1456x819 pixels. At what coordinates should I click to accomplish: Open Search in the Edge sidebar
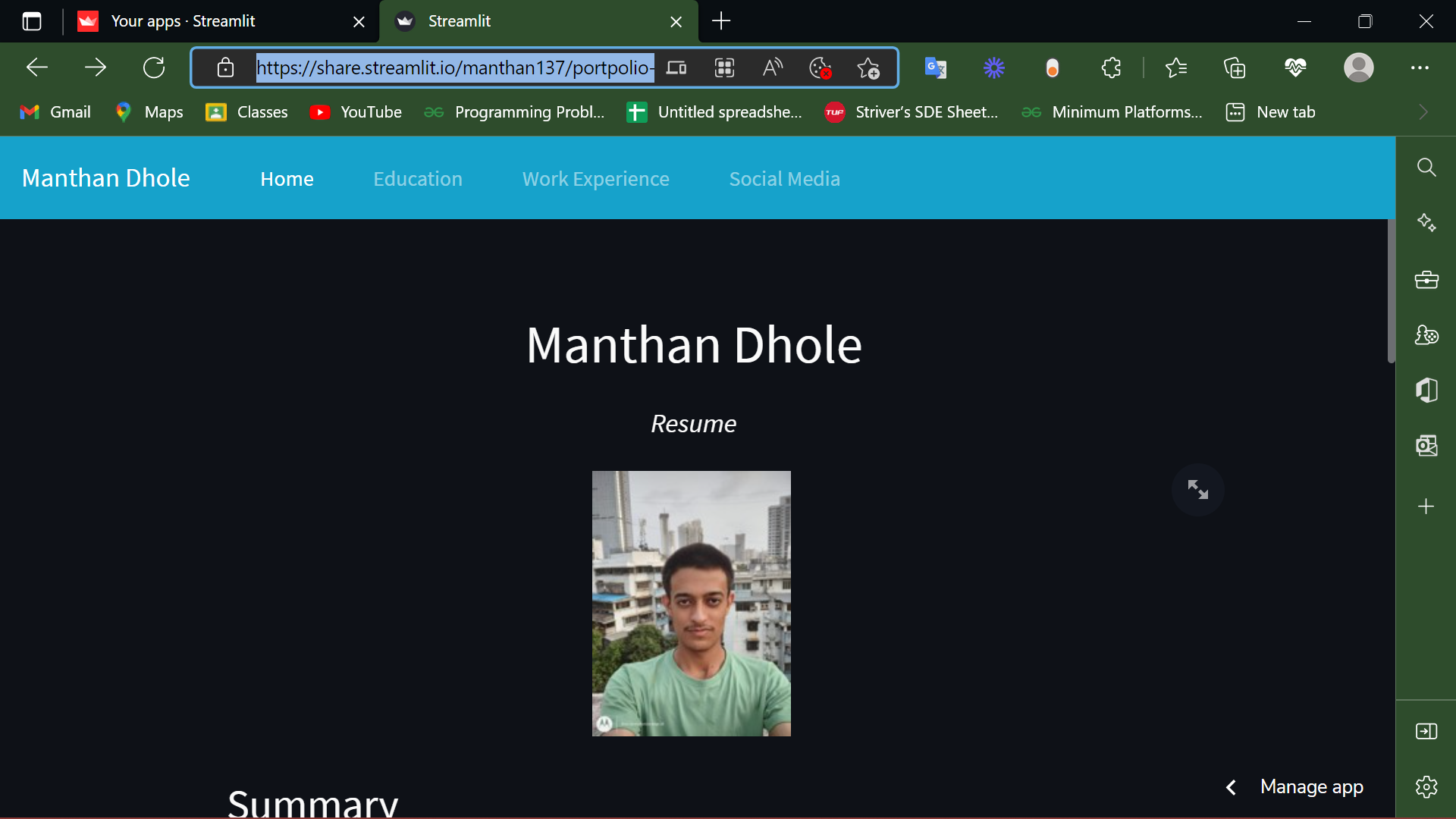[x=1427, y=168]
